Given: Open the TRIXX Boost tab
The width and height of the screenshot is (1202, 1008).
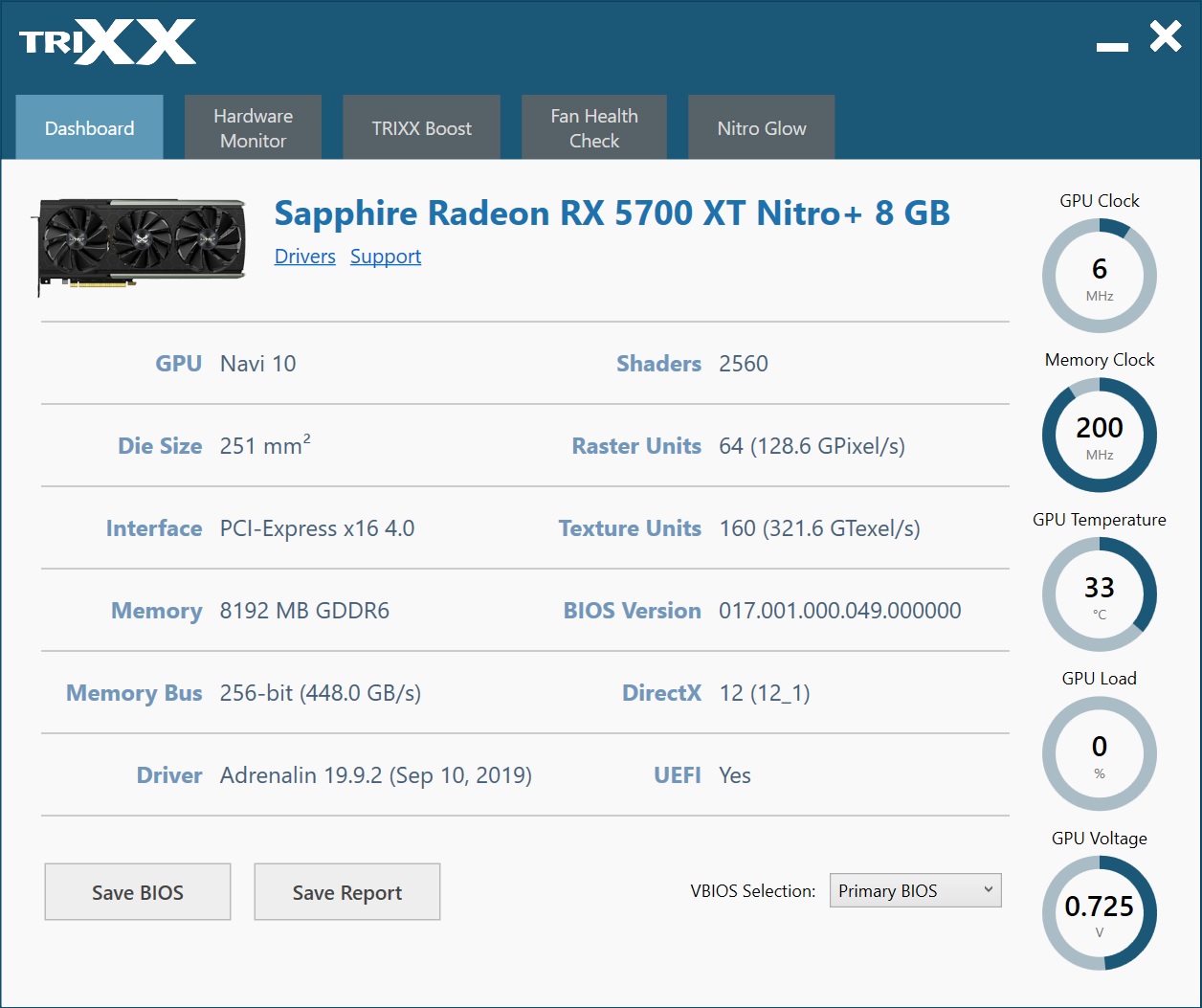Looking at the screenshot, I should click(421, 127).
